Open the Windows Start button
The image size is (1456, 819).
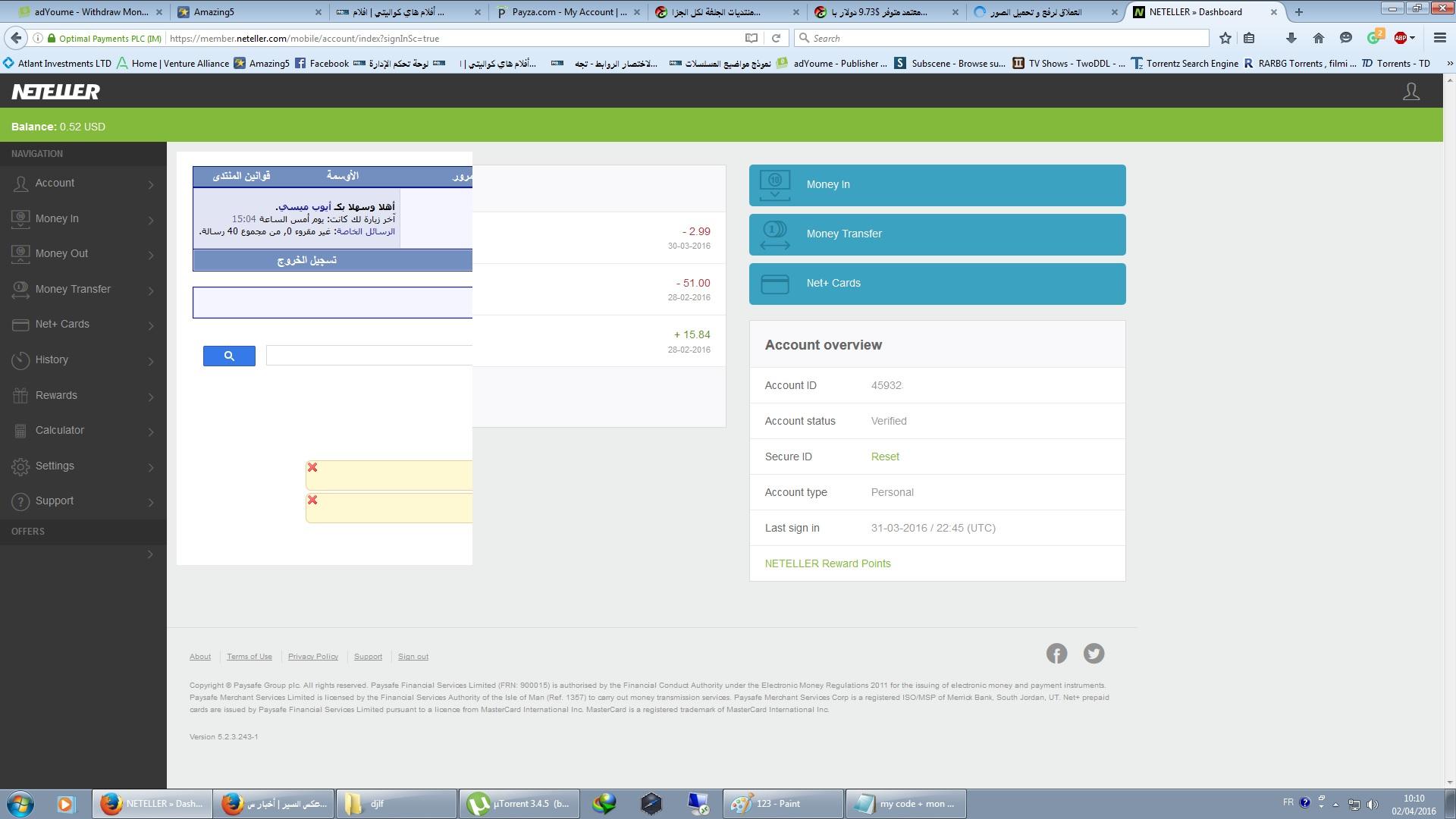(x=20, y=803)
